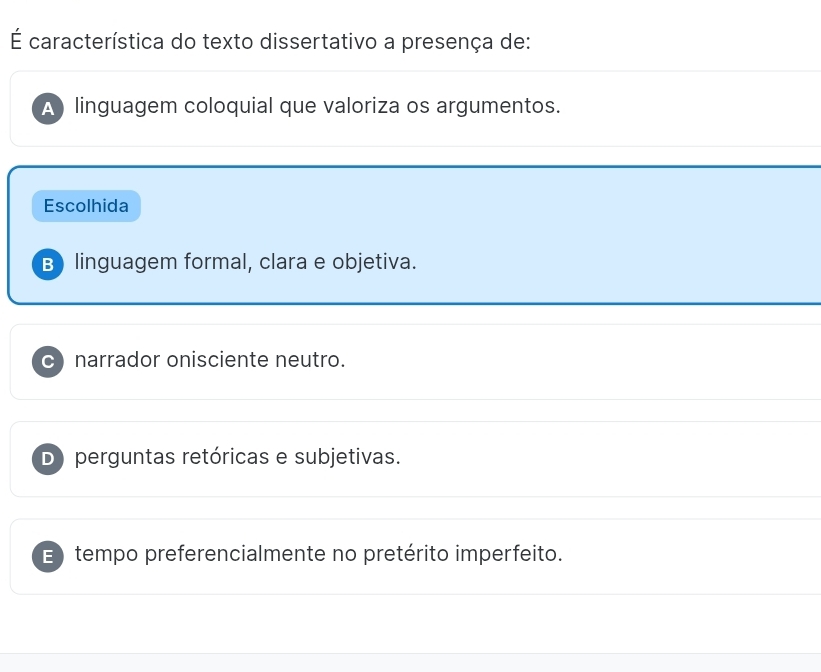The width and height of the screenshot is (821, 672).
Task: Choose answer 'tempo preferencialmente no pretérito imperfeito'
Action: pyautogui.click(x=318, y=554)
